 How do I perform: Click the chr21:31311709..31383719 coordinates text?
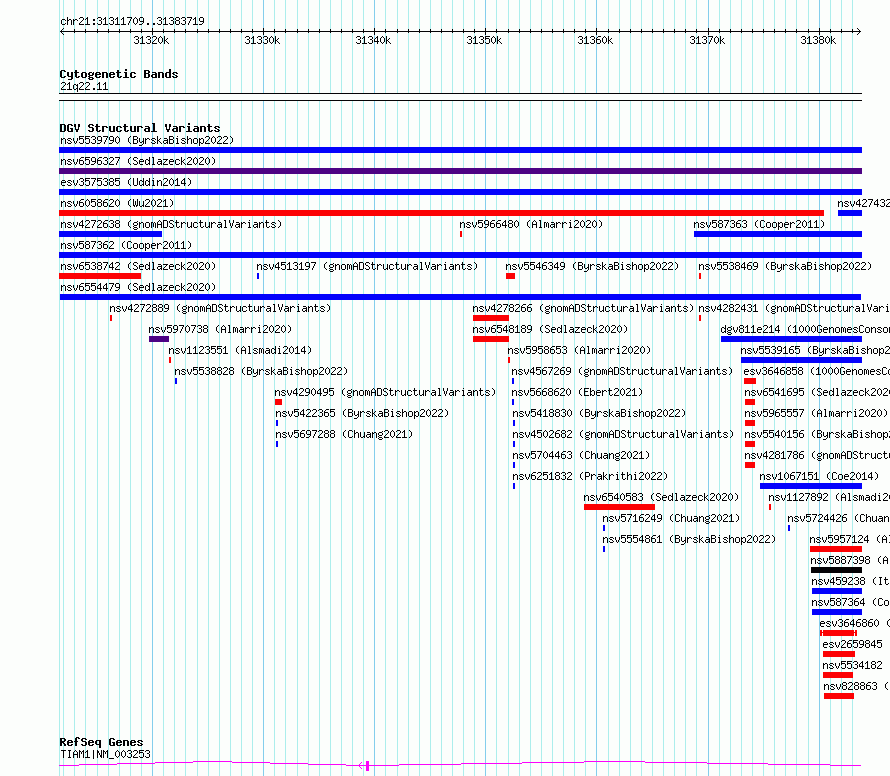tap(132, 21)
